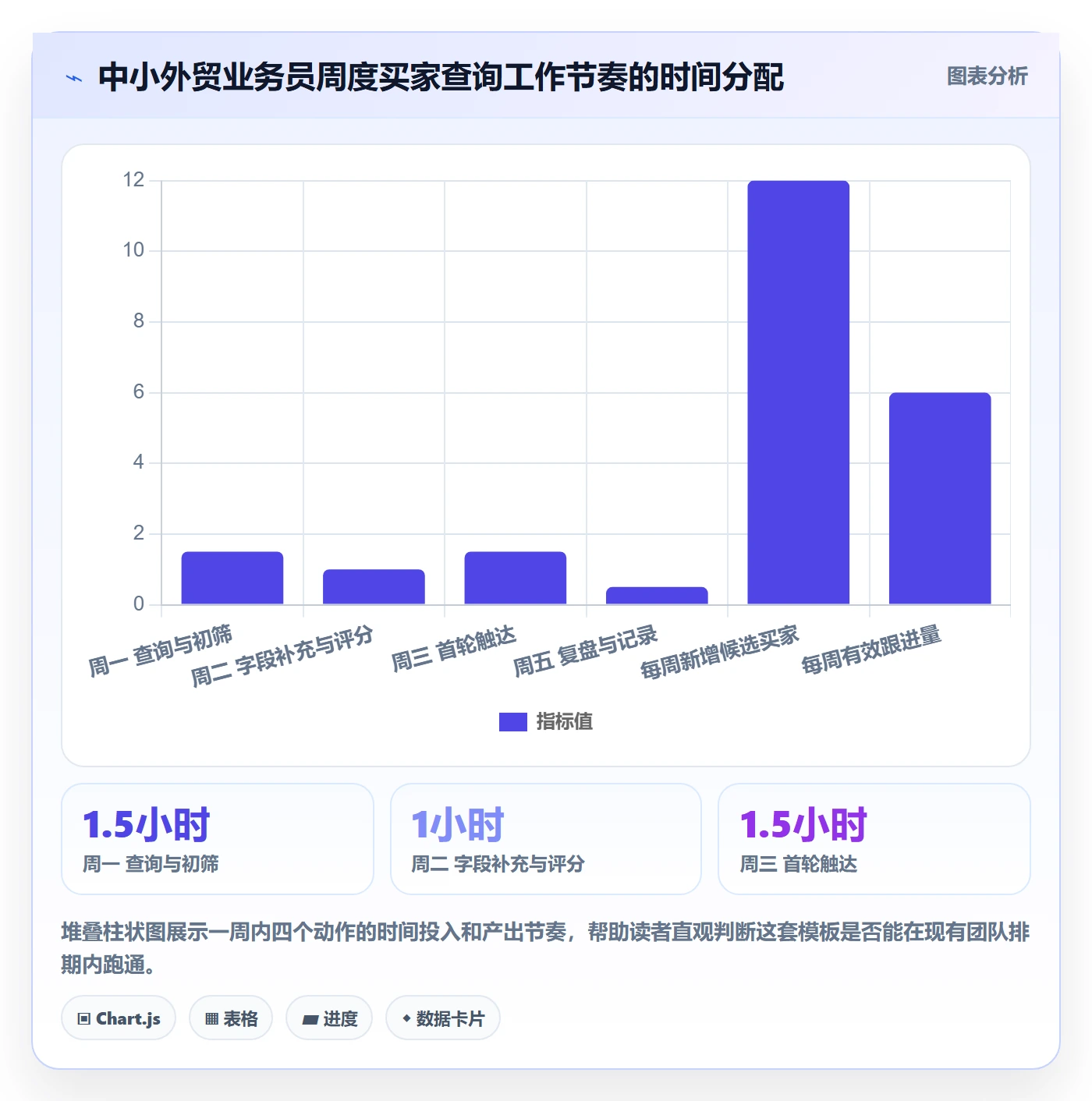Click the 指标值 legend text

(565, 722)
